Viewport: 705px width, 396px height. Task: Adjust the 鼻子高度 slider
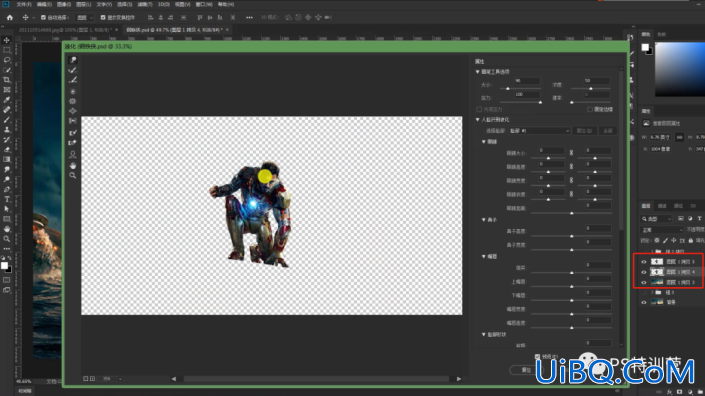[x=571, y=236]
